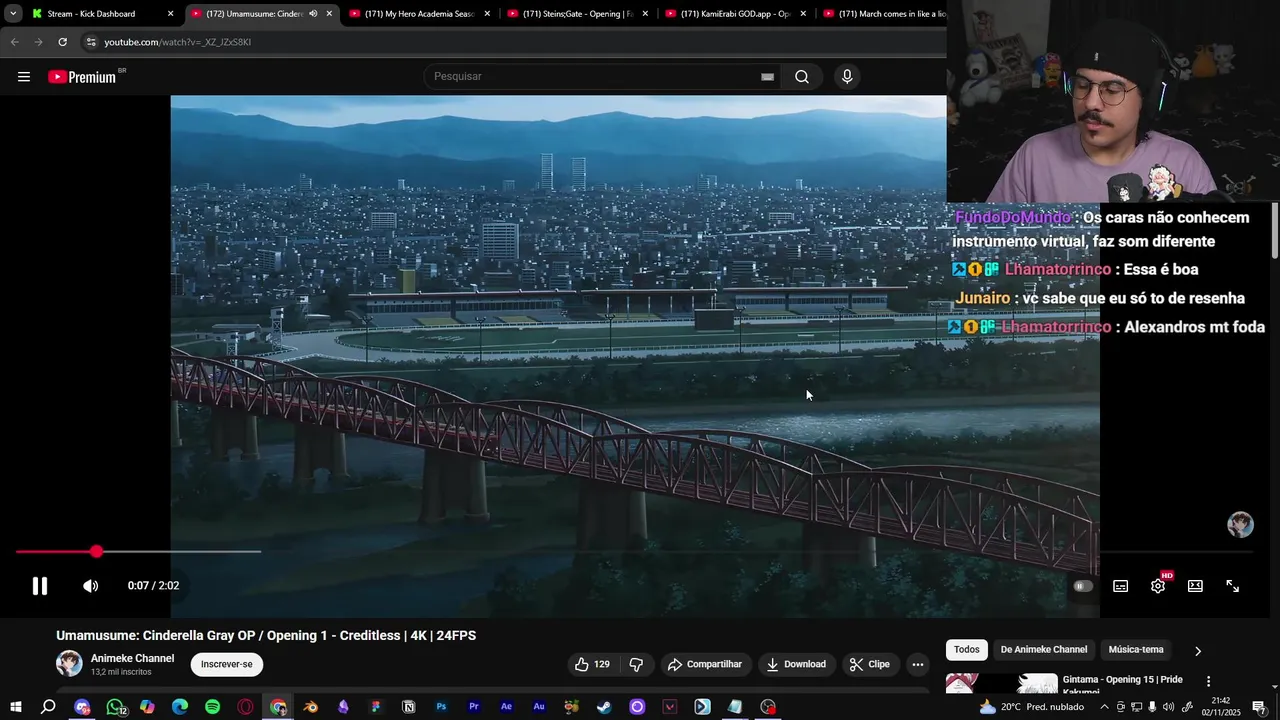The image size is (1280, 720).
Task: Show more filter chips with right arrow
Action: click(x=1198, y=651)
